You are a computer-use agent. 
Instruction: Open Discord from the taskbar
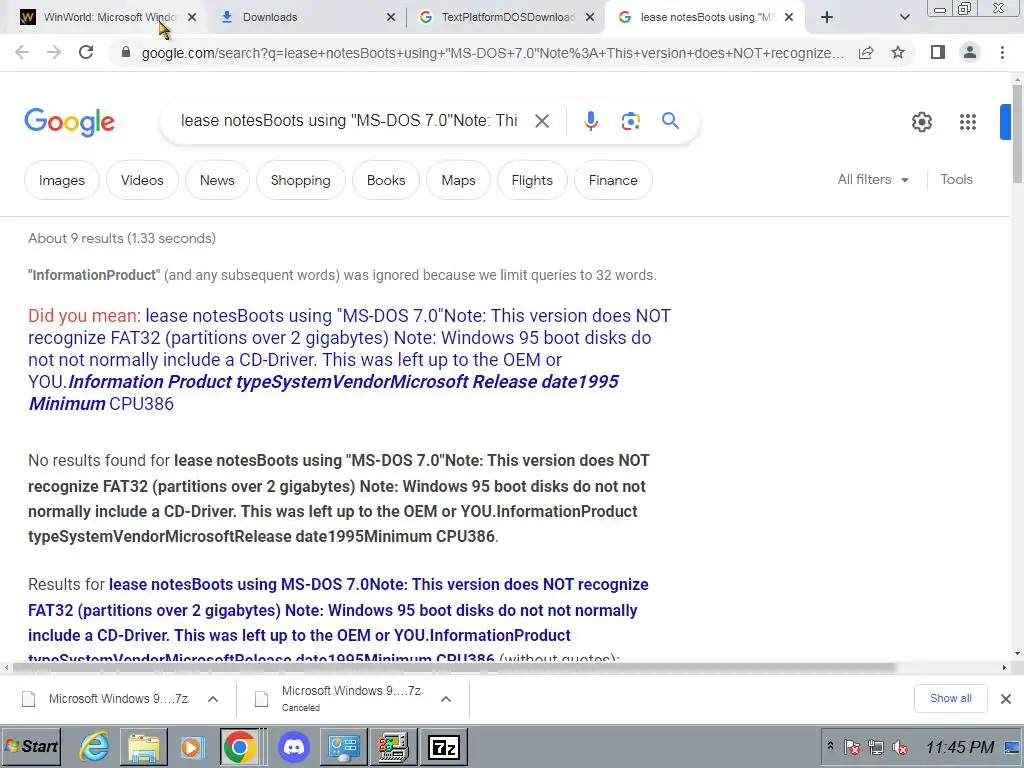(x=294, y=746)
